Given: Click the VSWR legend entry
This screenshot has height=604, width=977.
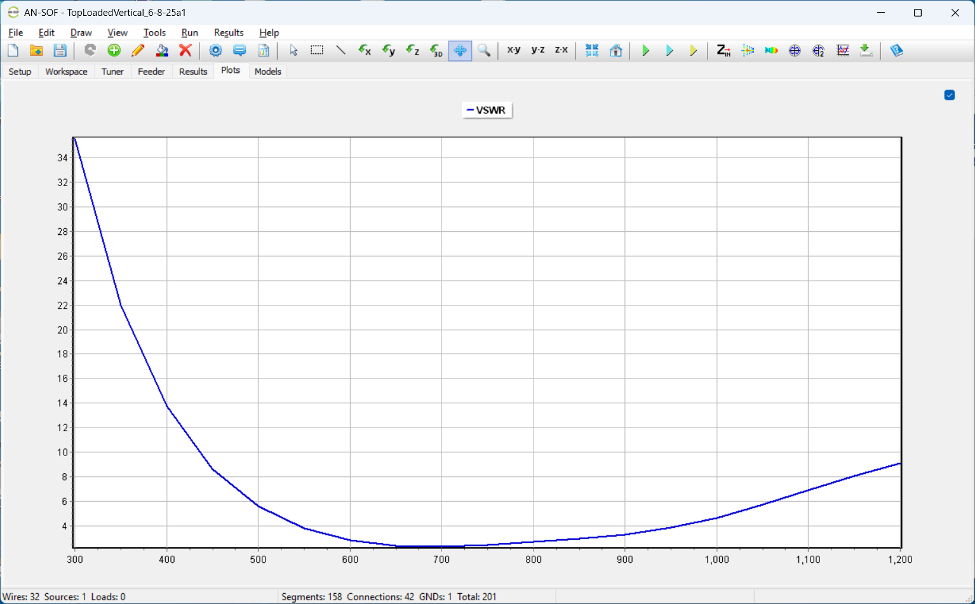Looking at the screenshot, I should (487, 110).
